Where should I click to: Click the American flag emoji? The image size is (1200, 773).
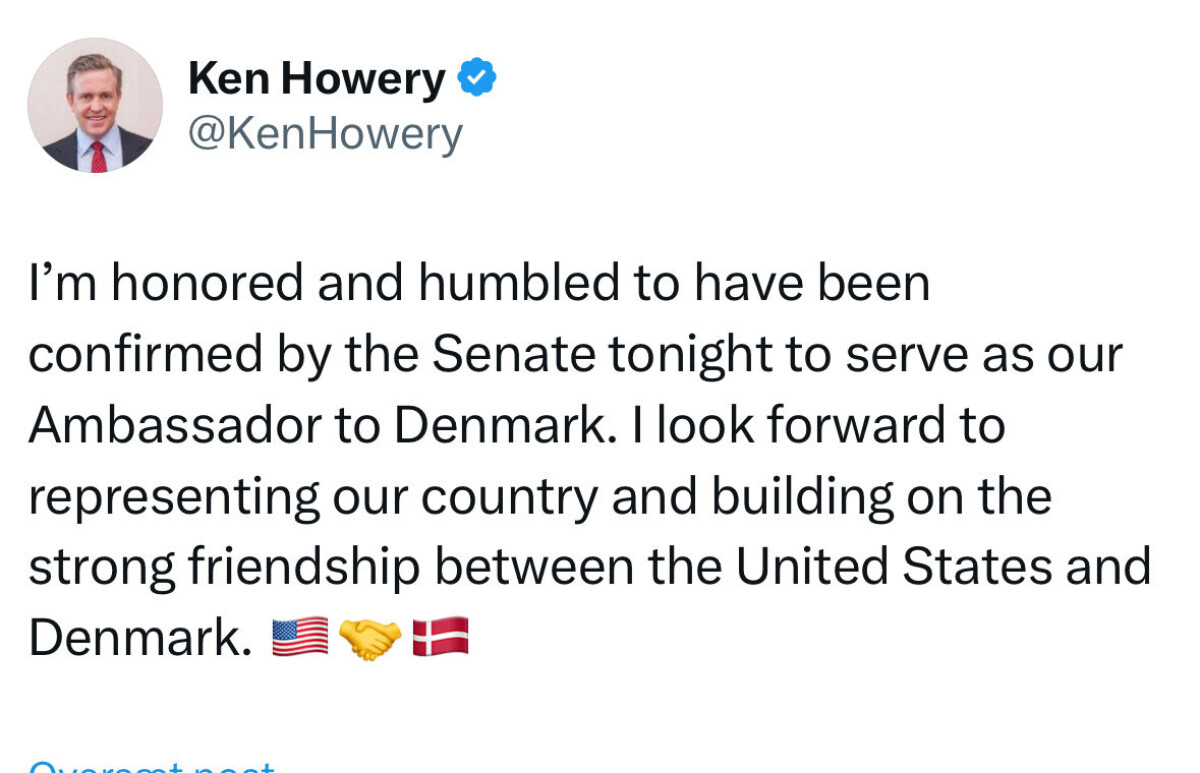point(299,637)
